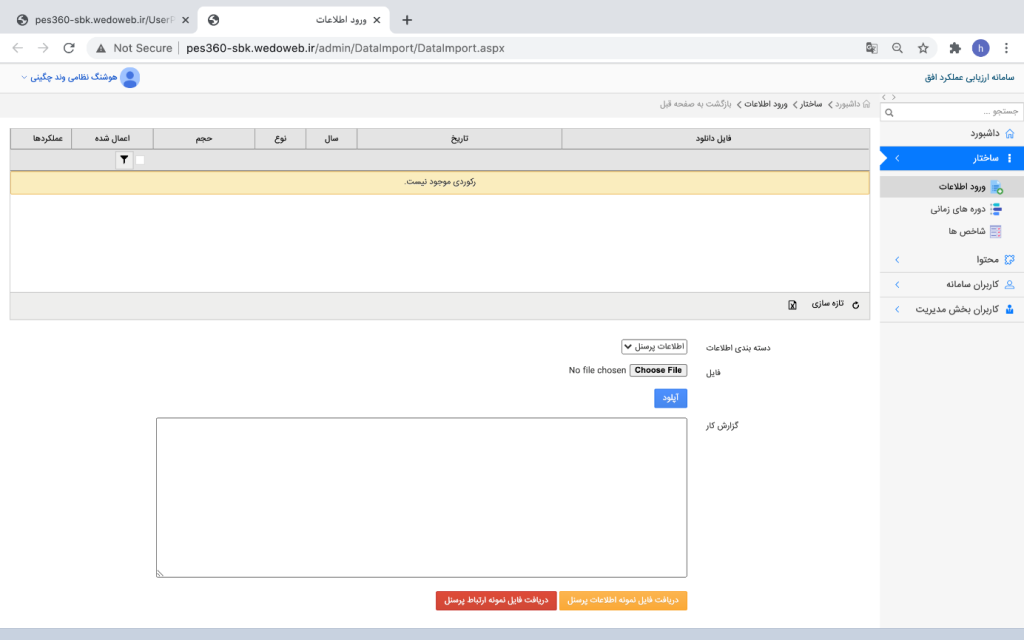The height and width of the screenshot is (640, 1024).
Task: Click the browser translate page icon
Action: point(871,48)
